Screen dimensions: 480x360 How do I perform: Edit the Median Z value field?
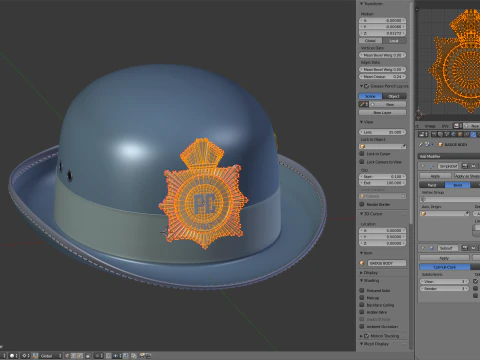382,33
